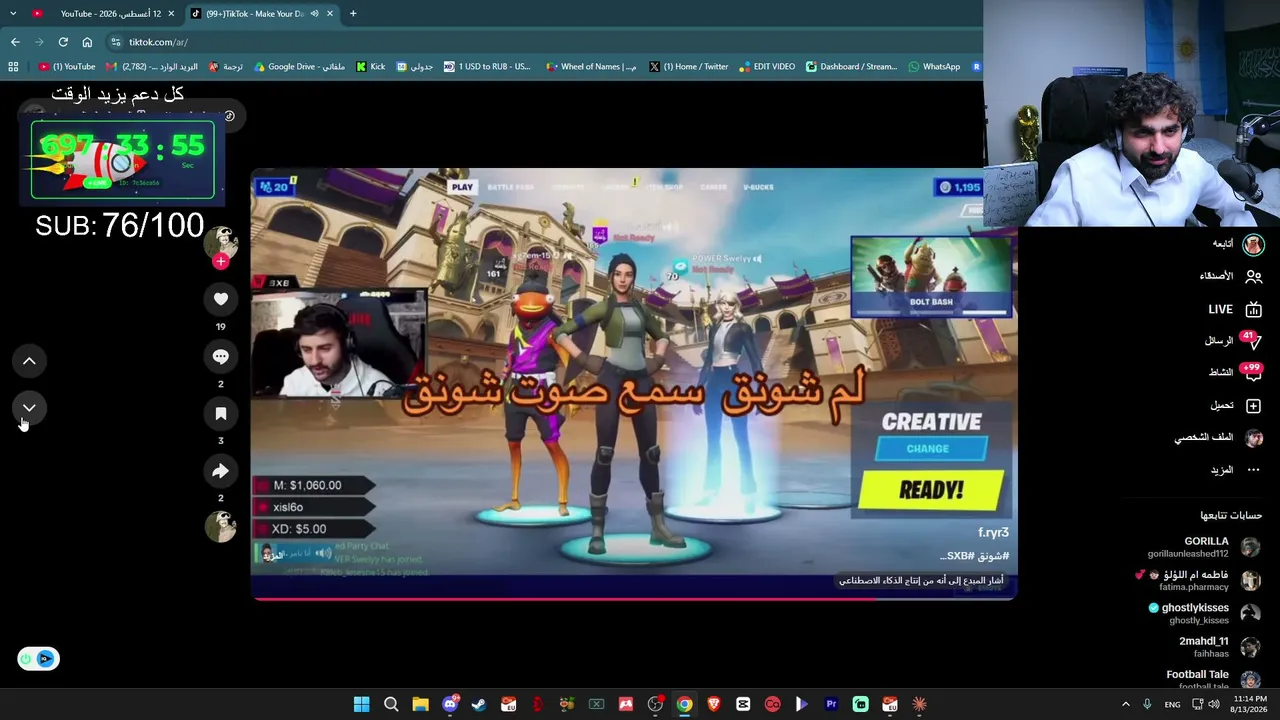Open the Home / Twitter bookmark

point(689,67)
